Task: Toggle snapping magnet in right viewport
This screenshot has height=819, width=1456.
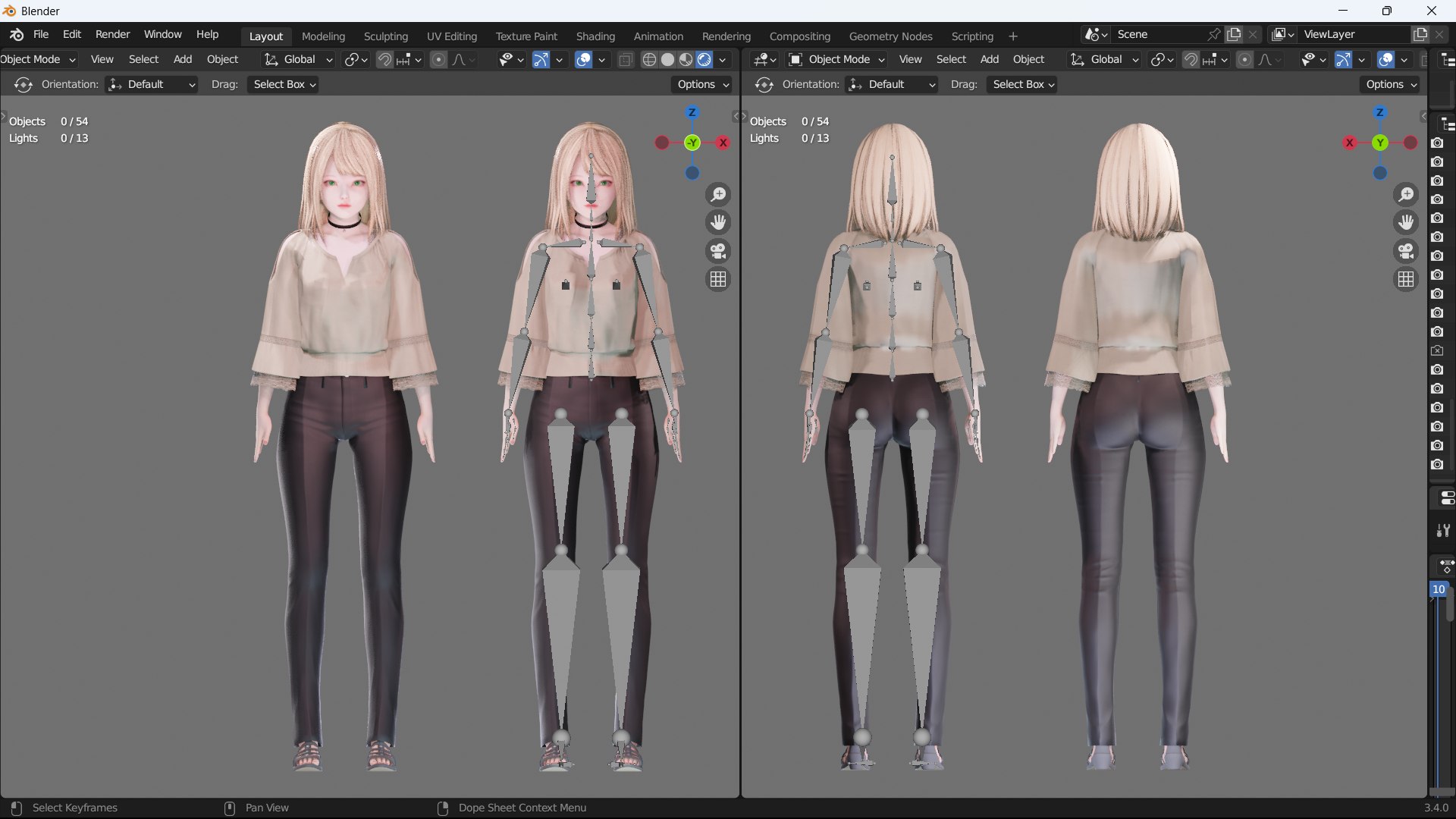Action: pos(1191,60)
